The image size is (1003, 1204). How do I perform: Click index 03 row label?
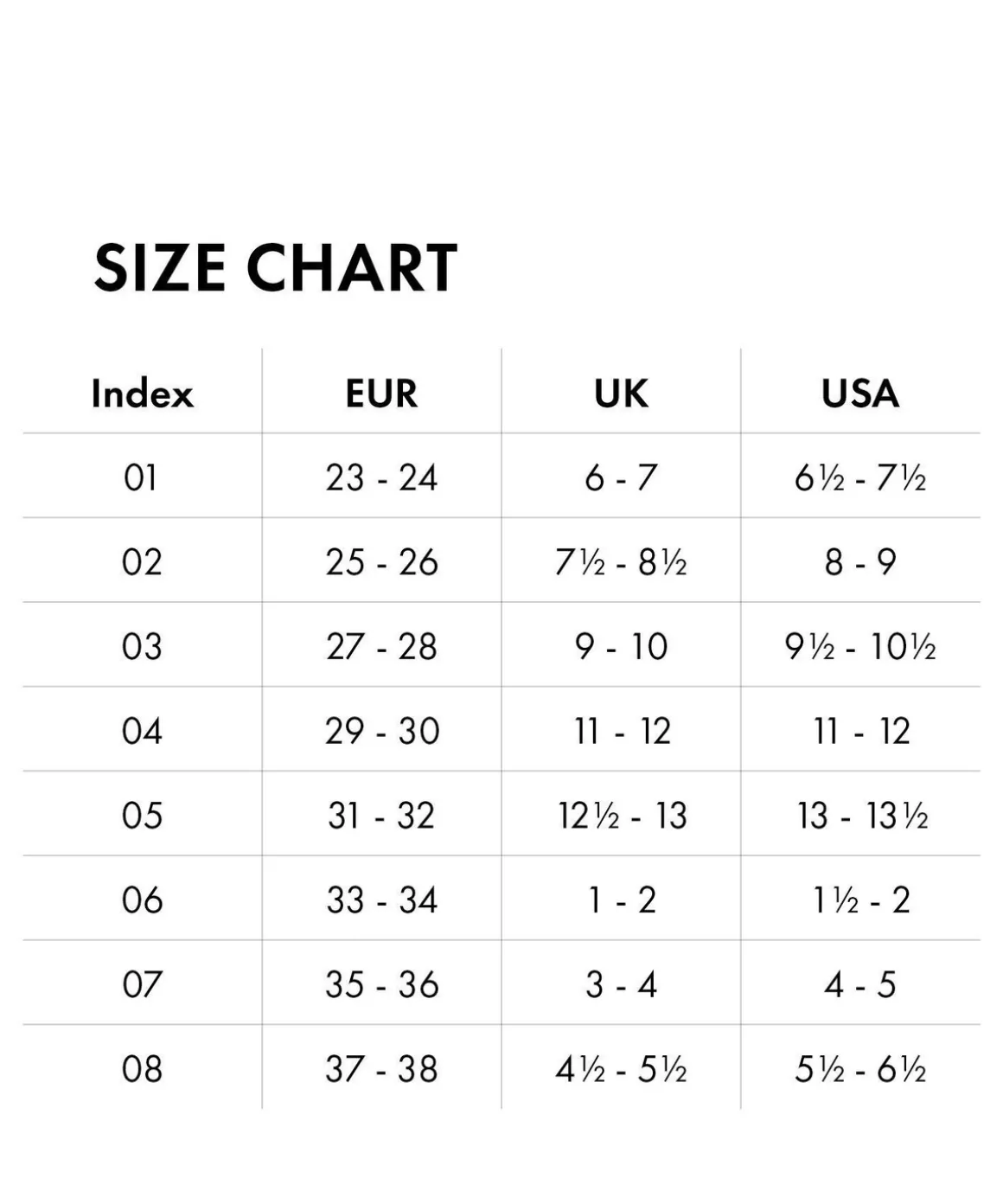tap(142, 647)
